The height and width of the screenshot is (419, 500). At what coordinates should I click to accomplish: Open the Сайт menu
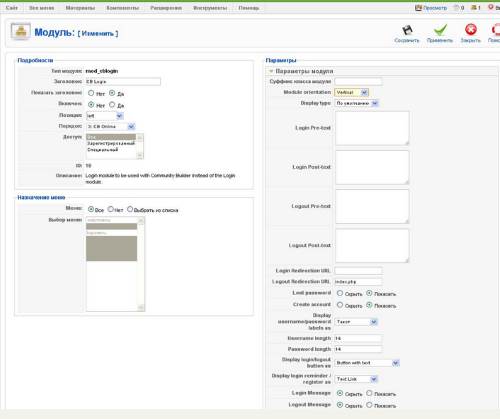(x=12, y=8)
